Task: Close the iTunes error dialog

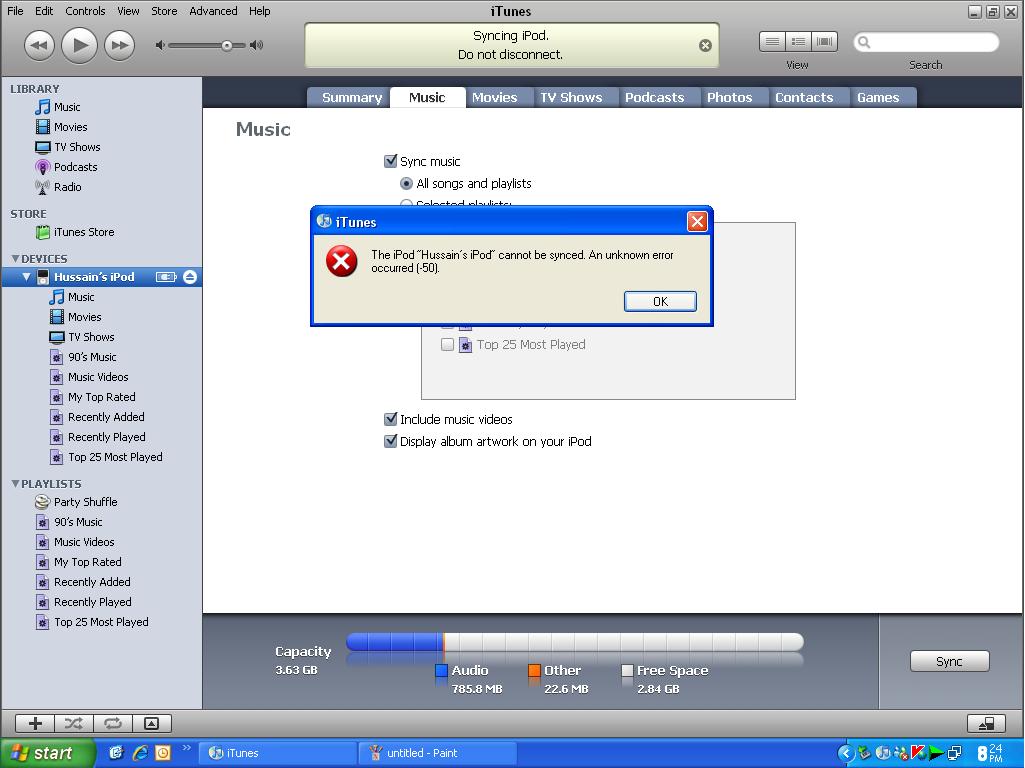Action: (697, 222)
